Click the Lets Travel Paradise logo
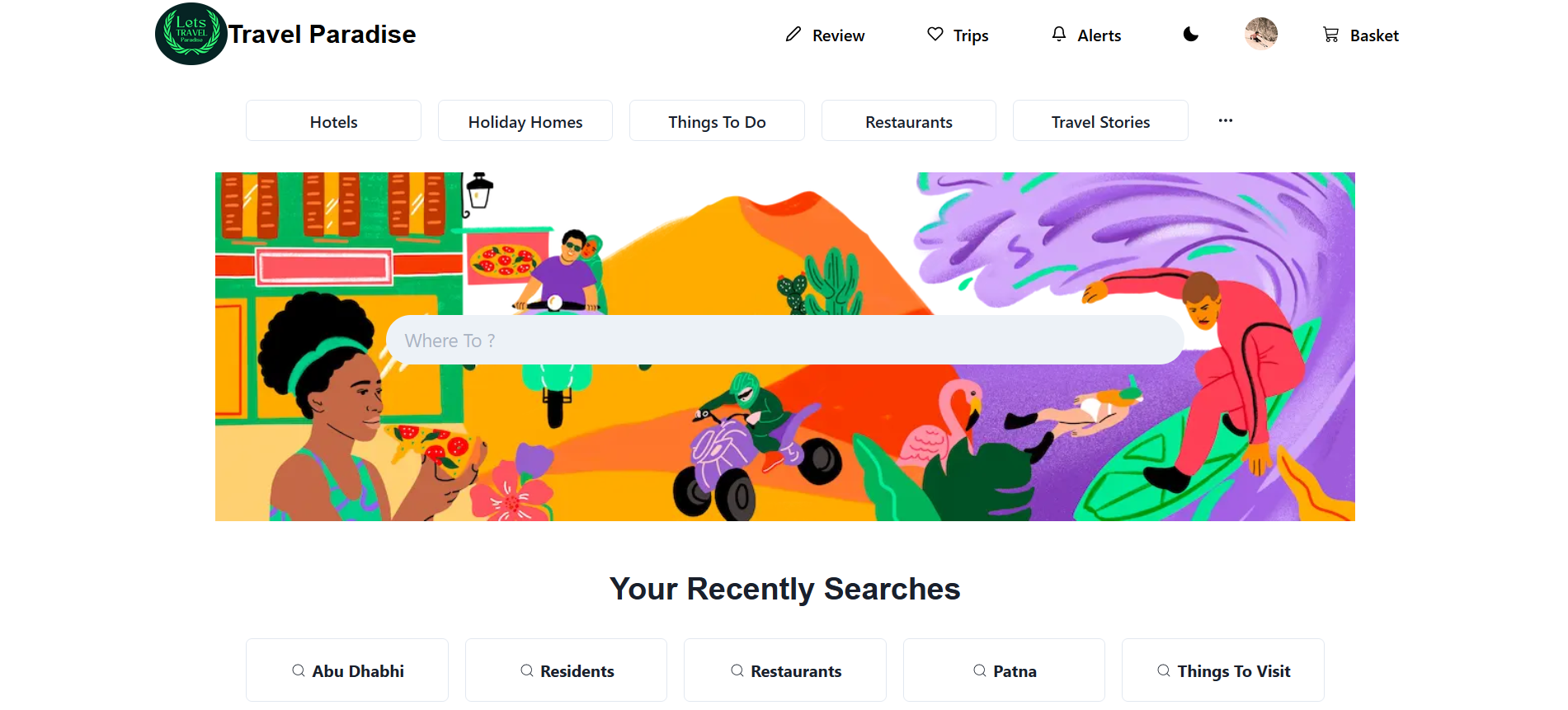Image resolution: width=1568 pixels, height=710 pixels. point(191,34)
